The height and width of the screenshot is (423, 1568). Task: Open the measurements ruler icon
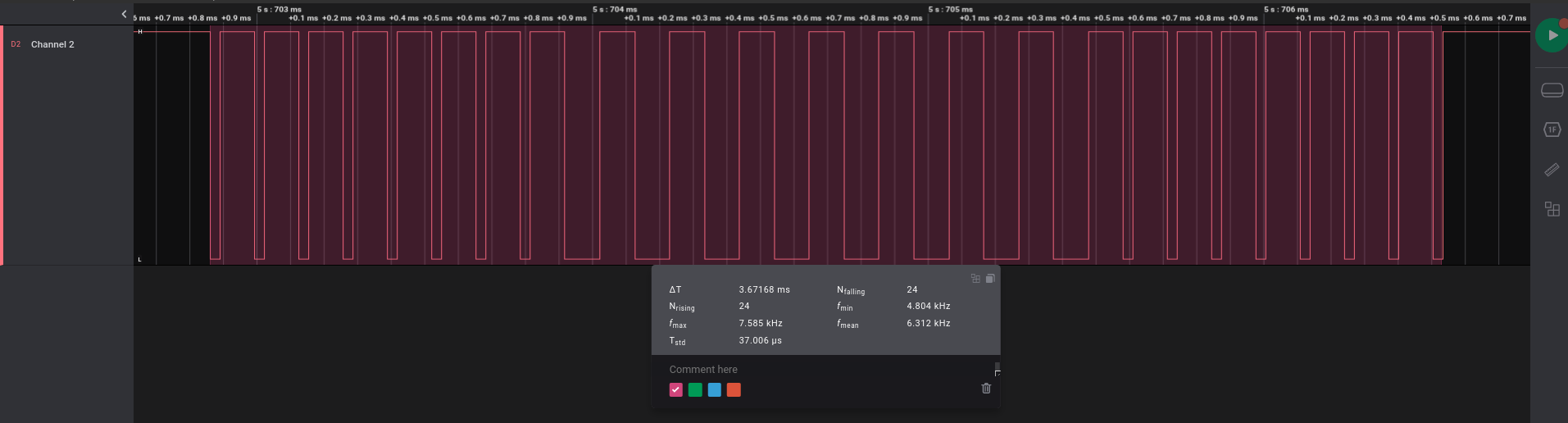click(1552, 170)
